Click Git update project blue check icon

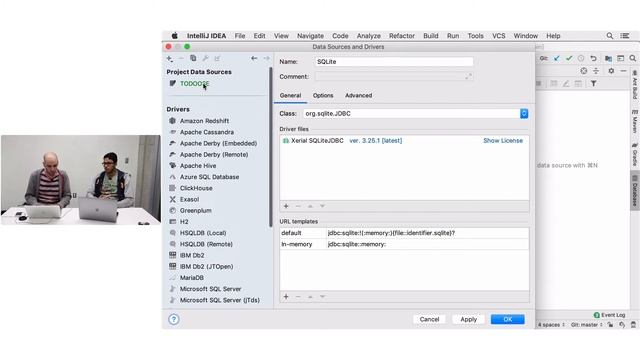point(556,58)
